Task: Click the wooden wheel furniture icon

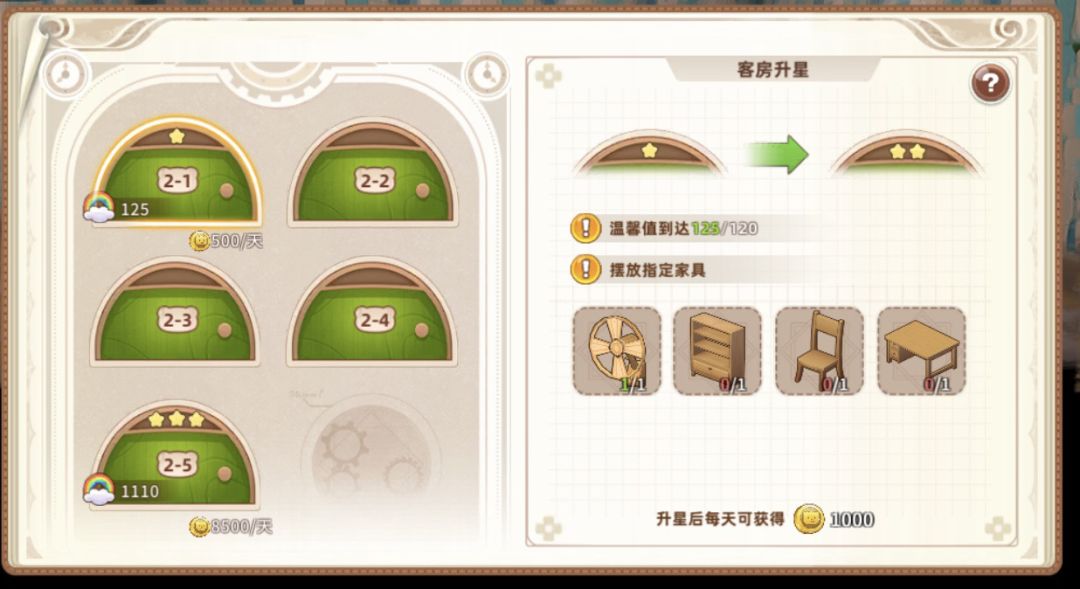Action: (x=616, y=351)
